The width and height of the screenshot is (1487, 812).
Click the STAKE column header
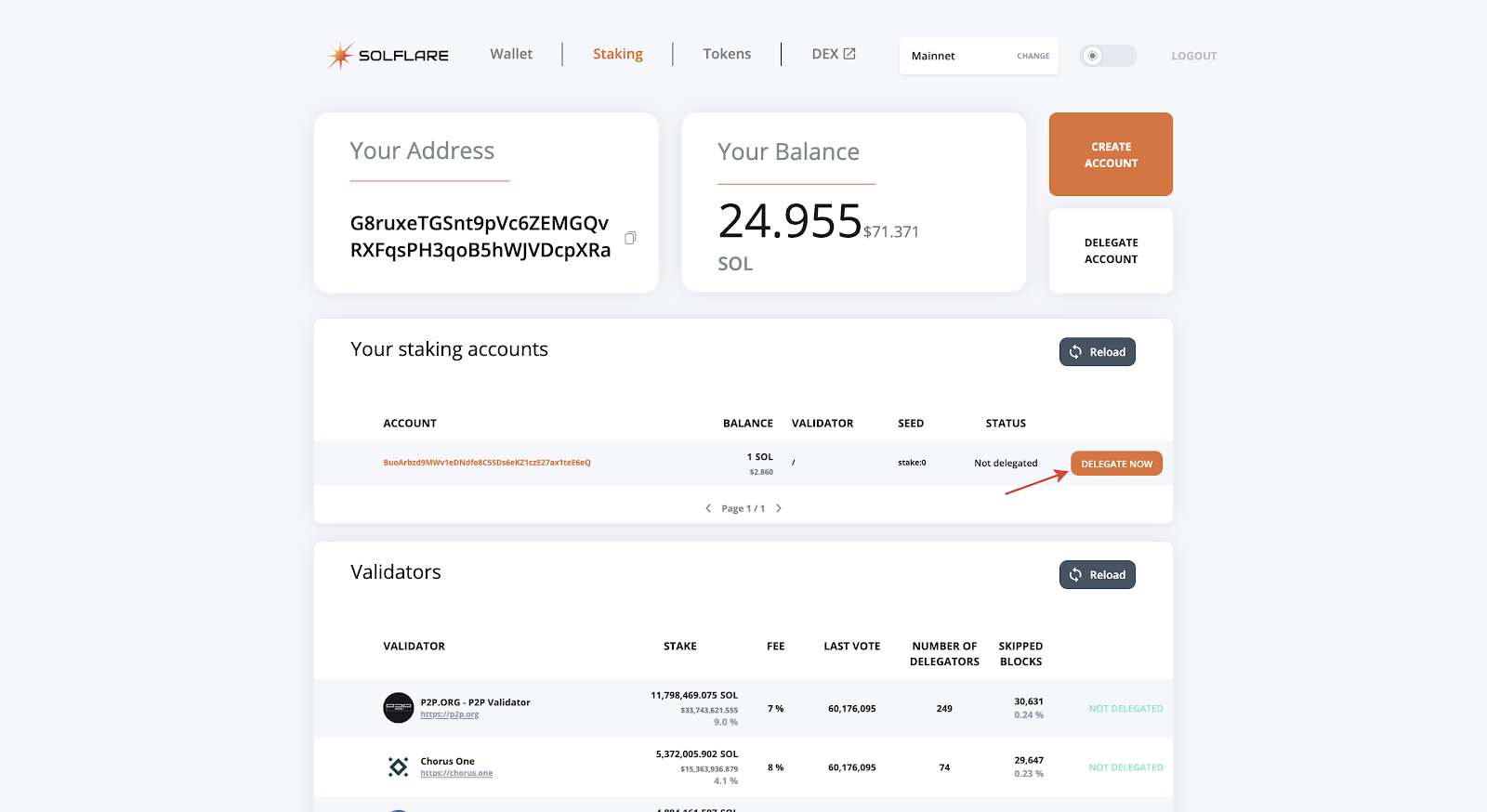coord(680,646)
